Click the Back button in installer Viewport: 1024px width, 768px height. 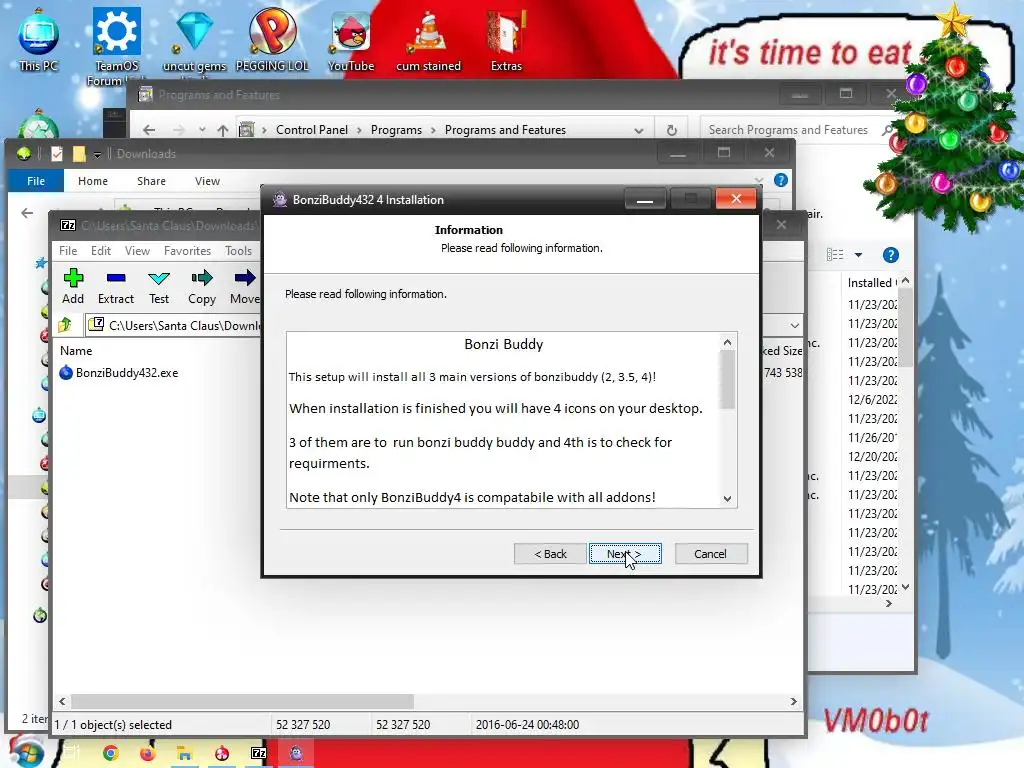(550, 554)
